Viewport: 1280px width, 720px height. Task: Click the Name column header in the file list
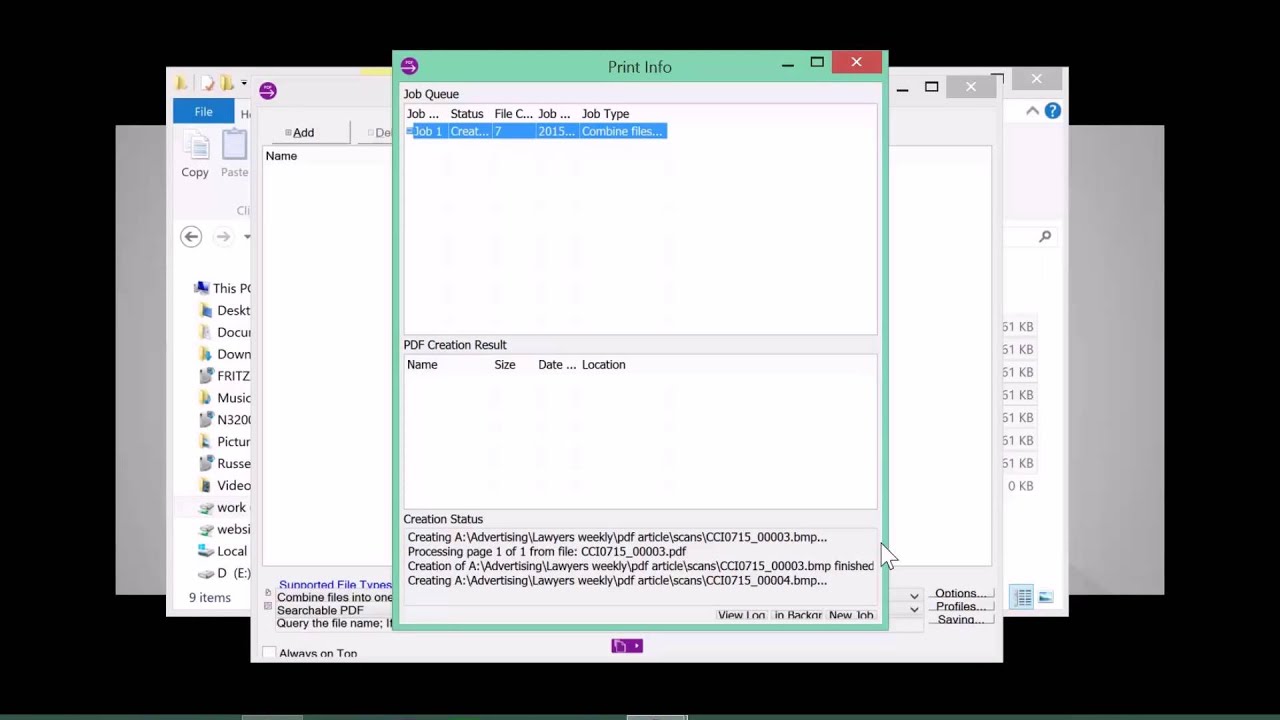tap(281, 156)
